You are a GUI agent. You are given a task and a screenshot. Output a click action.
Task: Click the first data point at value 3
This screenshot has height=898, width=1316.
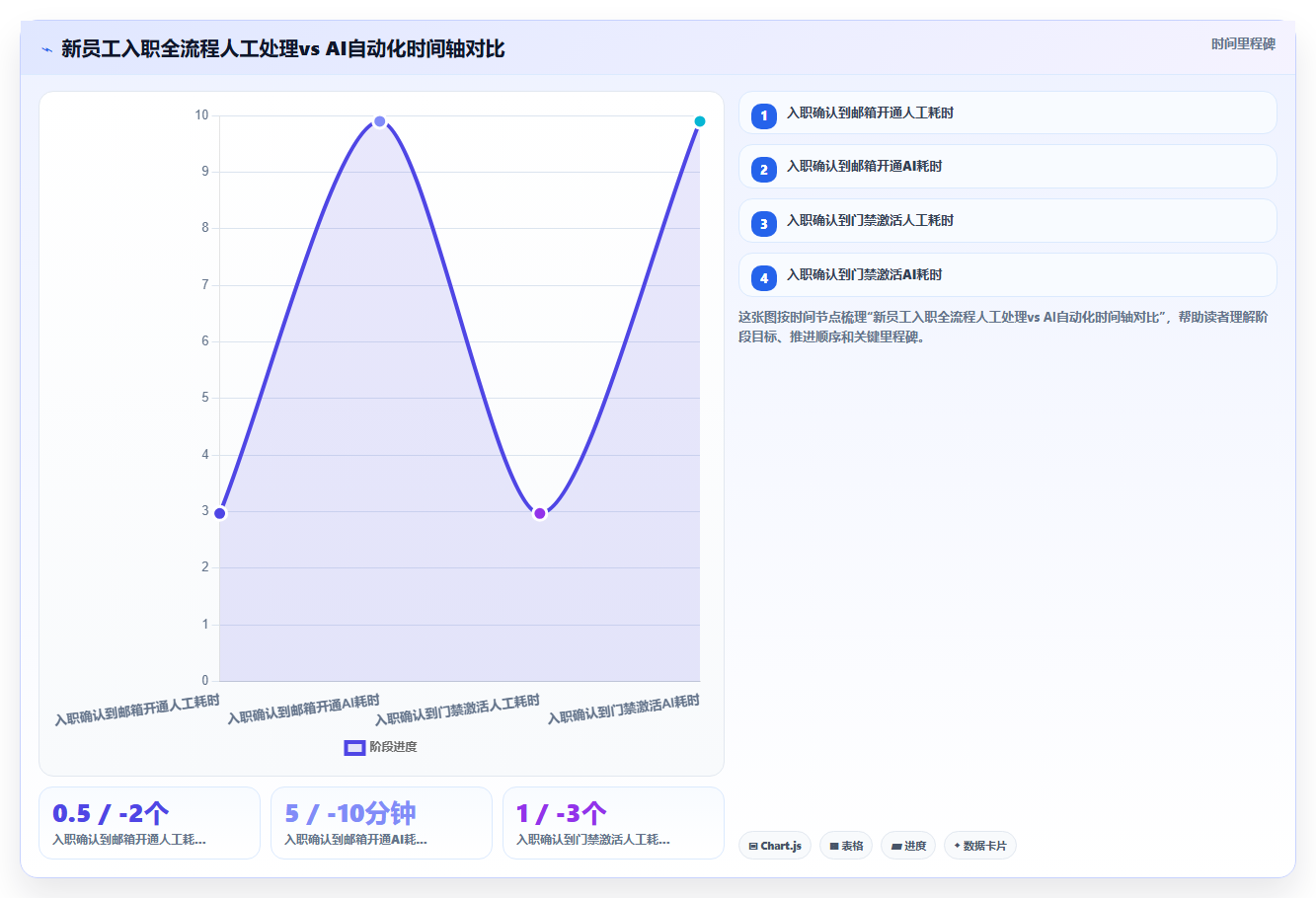coord(219,513)
